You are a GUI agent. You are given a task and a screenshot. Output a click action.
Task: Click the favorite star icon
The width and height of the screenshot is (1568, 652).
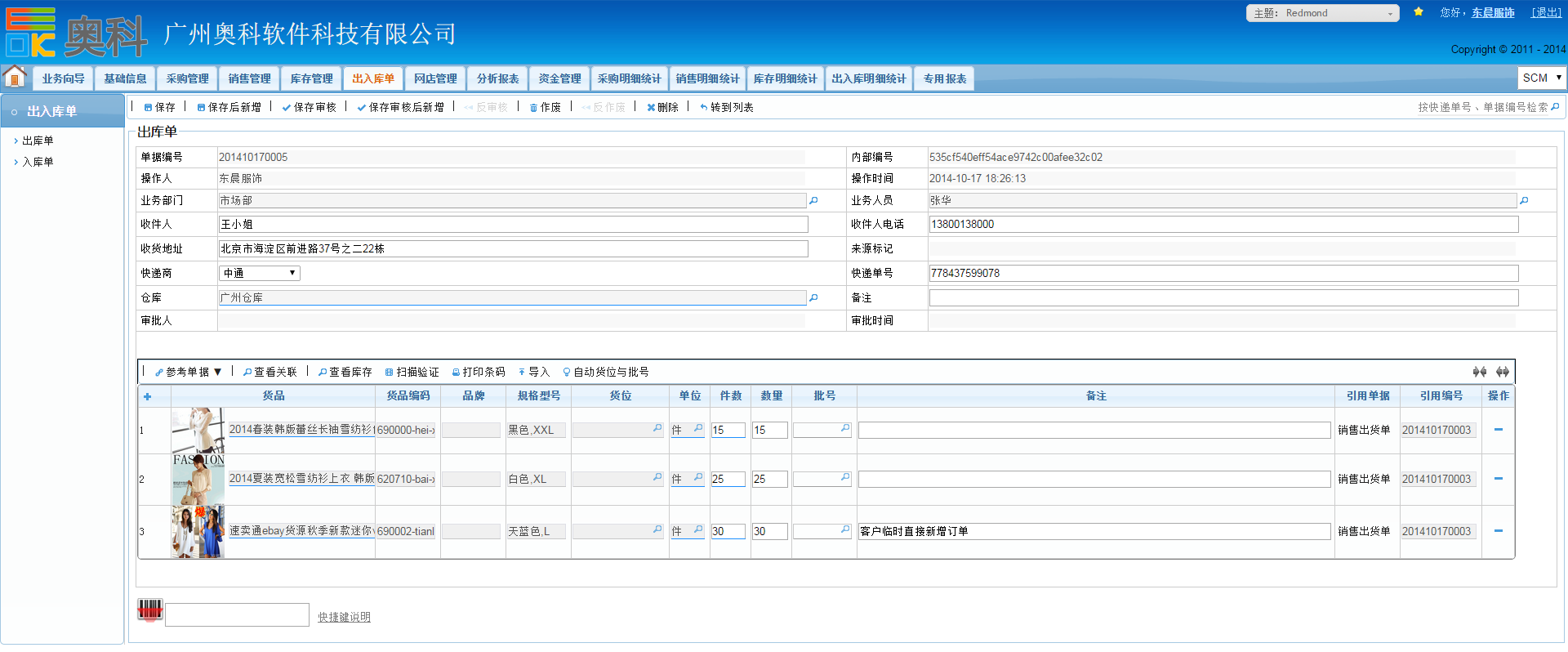1419,12
